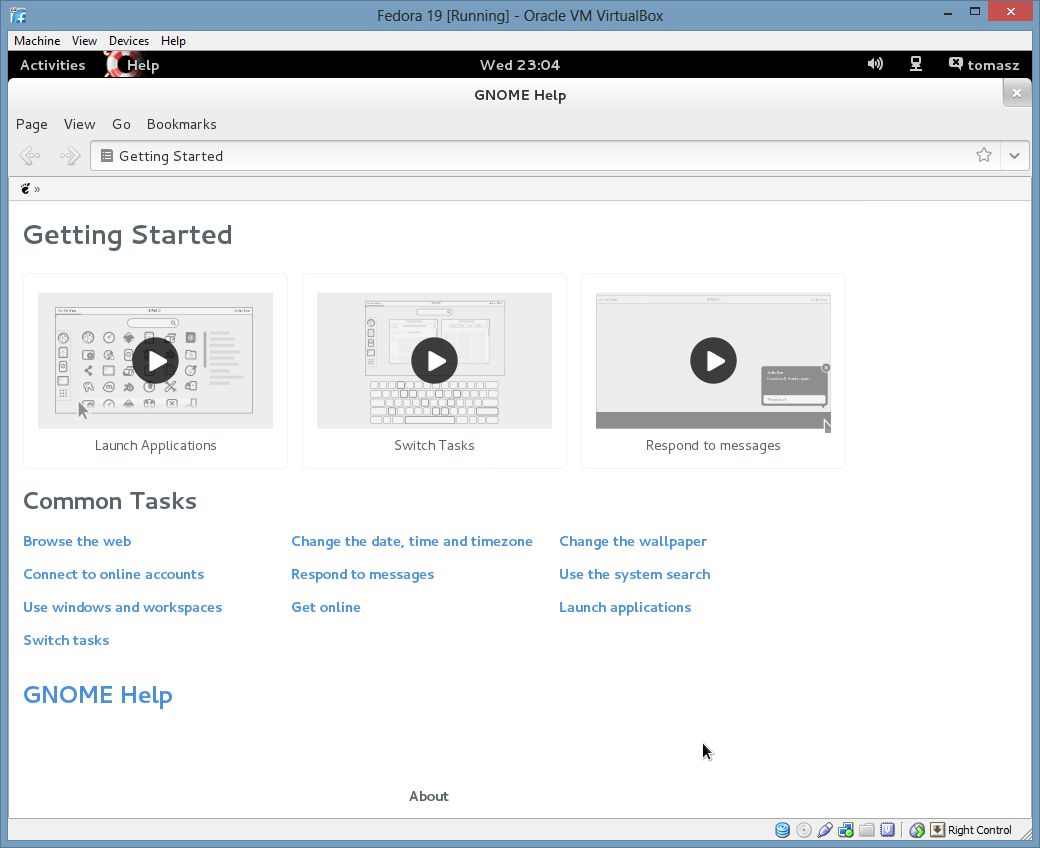The image size is (1040, 848).
Task: Open the Go menu
Action: coord(121,124)
